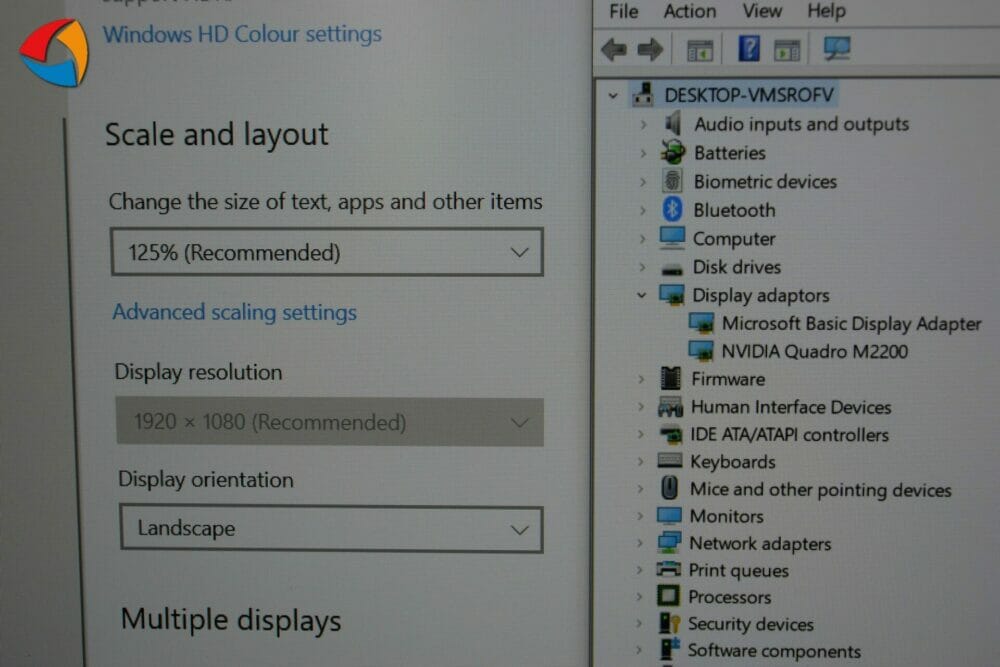Expand the Monitors node chevron
The image size is (1000, 667).
point(640,516)
